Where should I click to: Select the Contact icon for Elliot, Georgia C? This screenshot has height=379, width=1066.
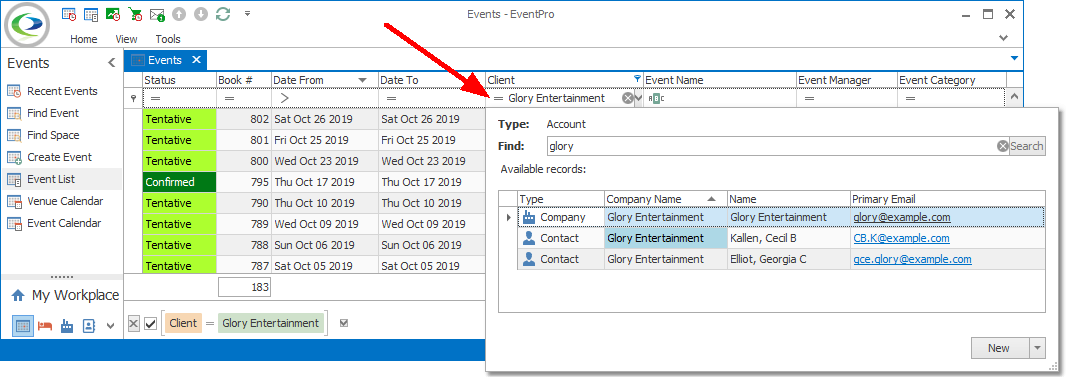coord(529,259)
